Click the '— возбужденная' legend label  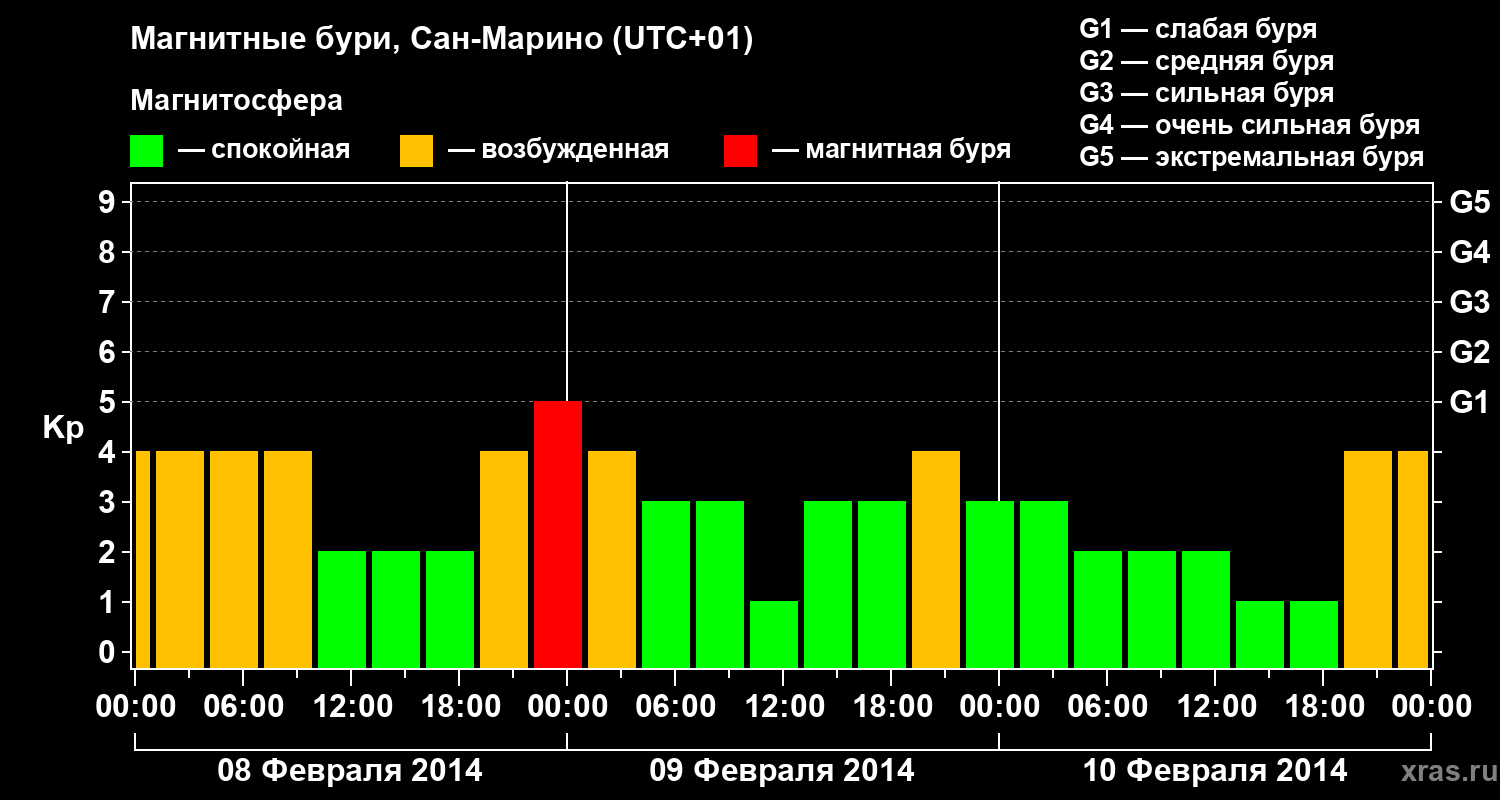tap(558, 150)
